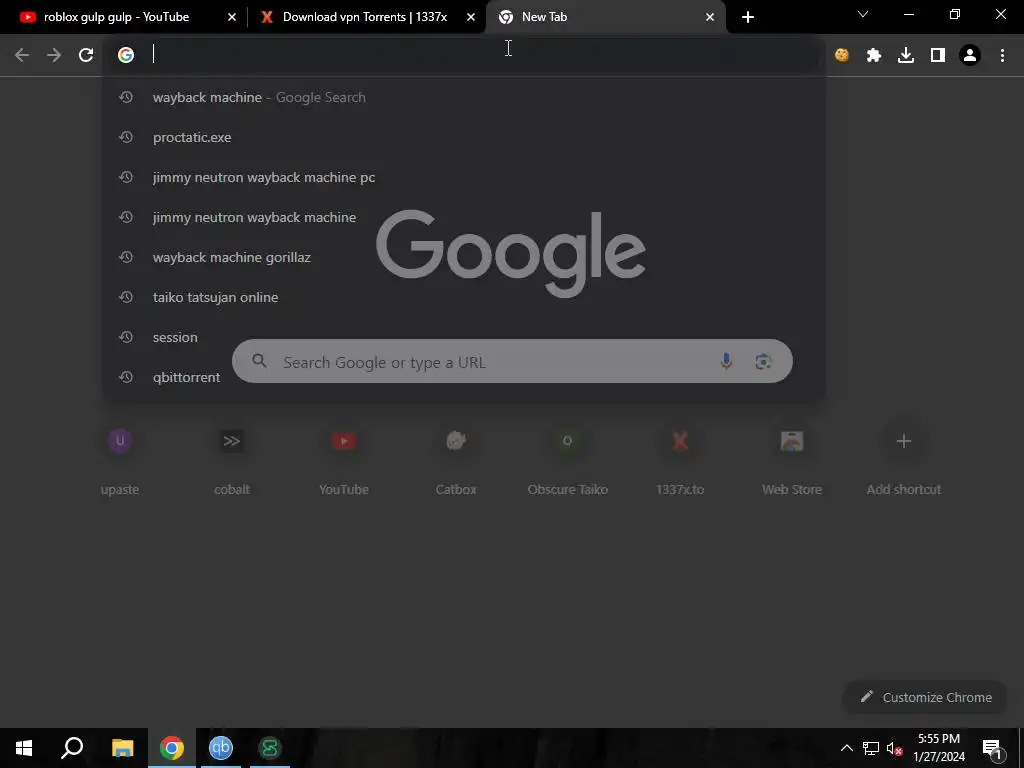Image resolution: width=1024 pixels, height=768 pixels.
Task: Click the browser back arrow
Action: point(22,55)
